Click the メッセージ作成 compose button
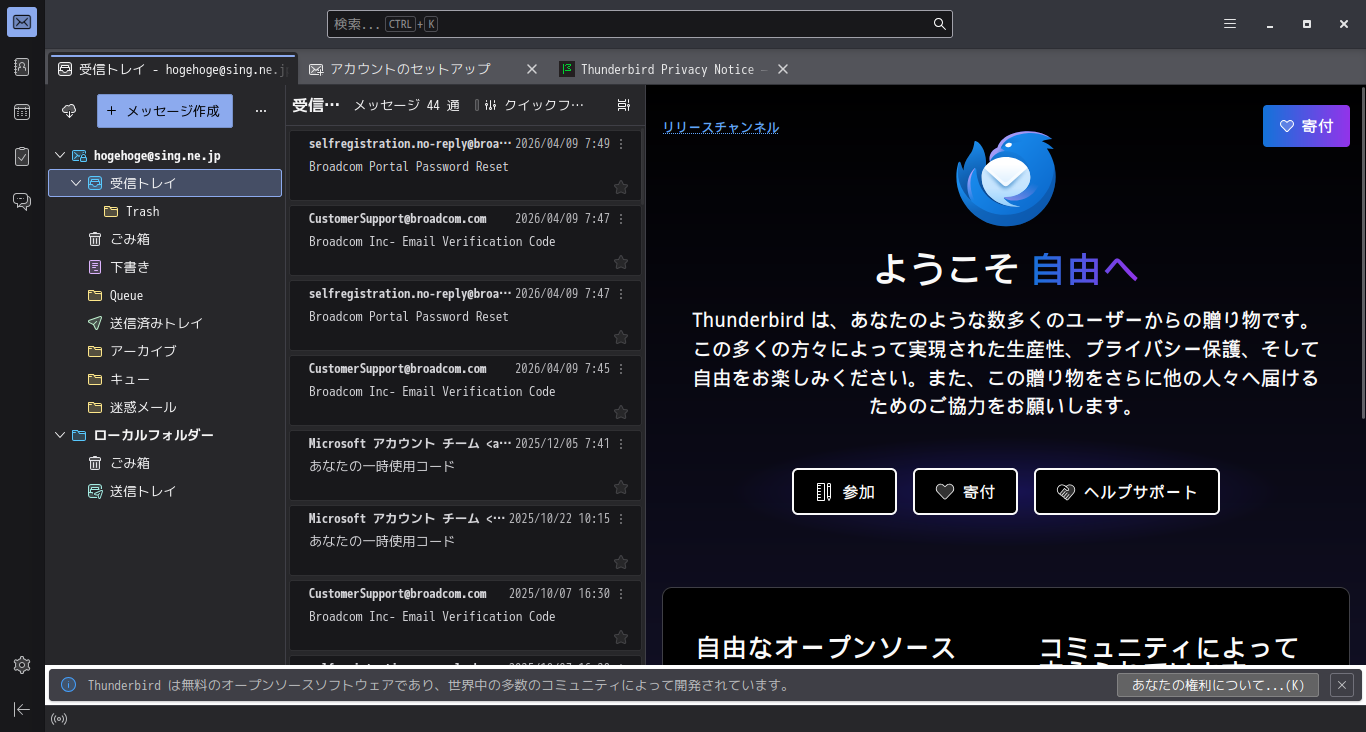The width and height of the screenshot is (1366, 732). 165,111
